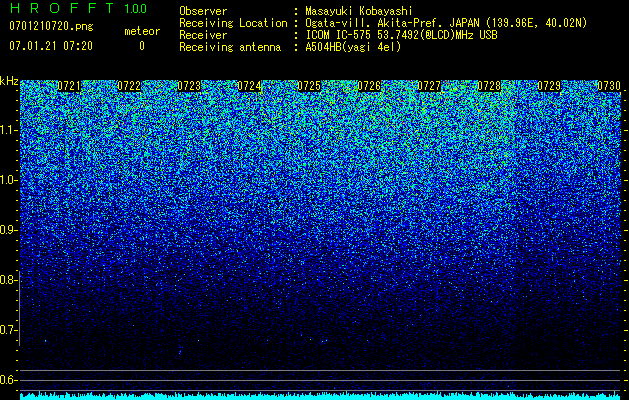This screenshot has height=400, width=629.
Task: Click the HROFFT title text
Action: pyautogui.click(x=62, y=8)
